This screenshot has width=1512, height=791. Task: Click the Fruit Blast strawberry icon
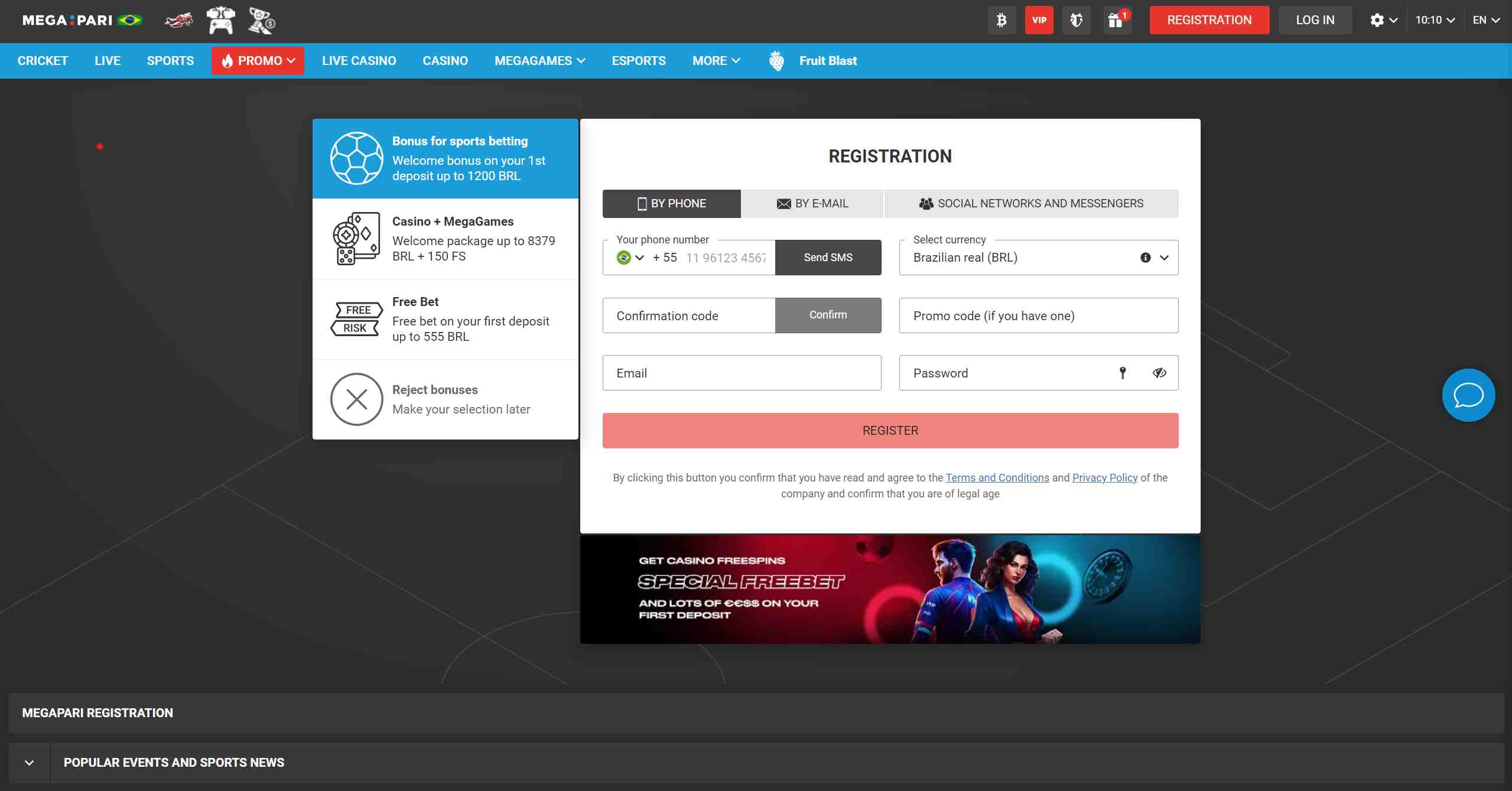coord(776,61)
